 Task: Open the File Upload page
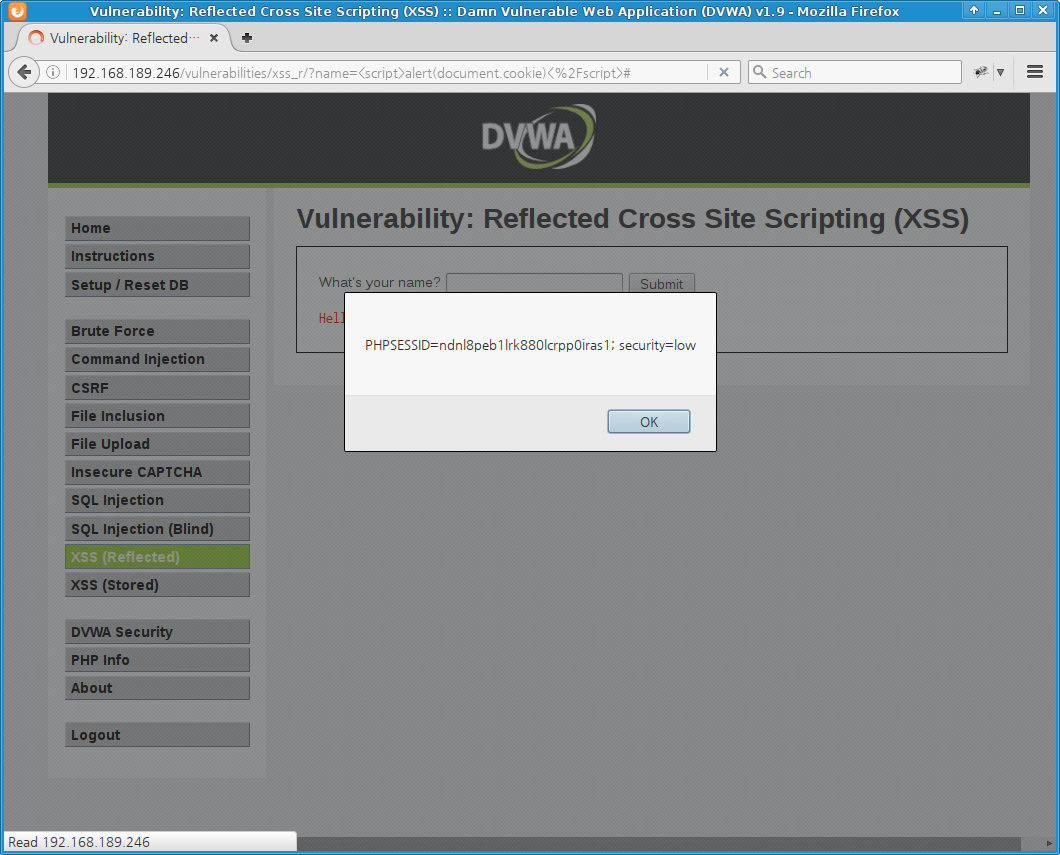coord(158,444)
